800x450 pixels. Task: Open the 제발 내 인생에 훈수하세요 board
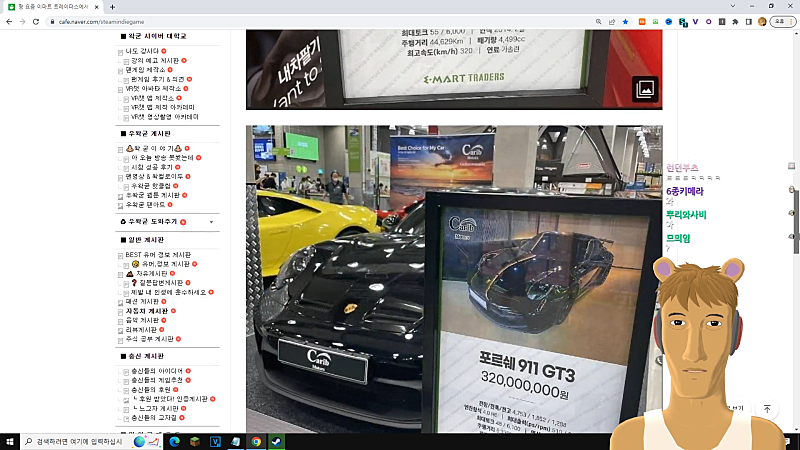168,292
